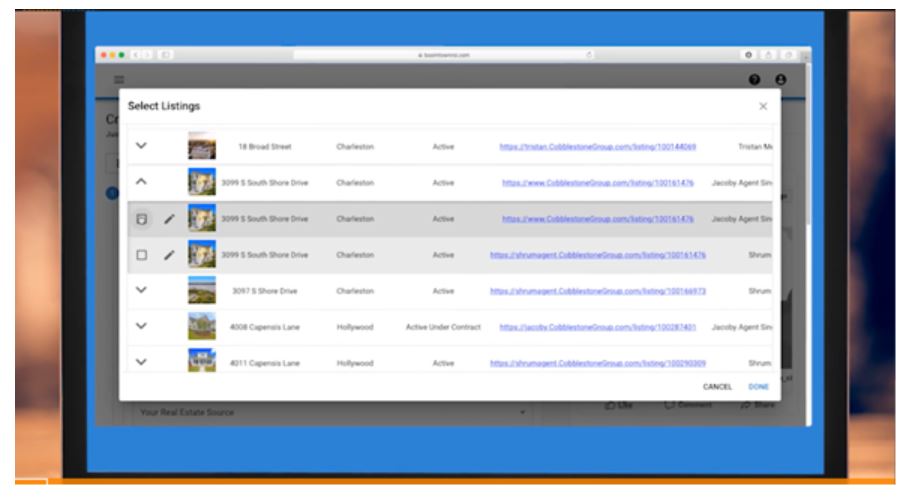The width and height of the screenshot is (919, 504).
Task: Edit the Jacoby Agent 3099 South Shore listing
Action: 169,219
